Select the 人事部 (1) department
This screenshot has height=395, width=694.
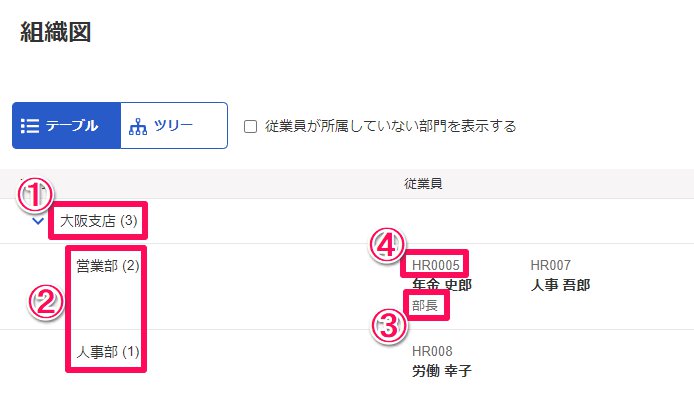[108, 352]
